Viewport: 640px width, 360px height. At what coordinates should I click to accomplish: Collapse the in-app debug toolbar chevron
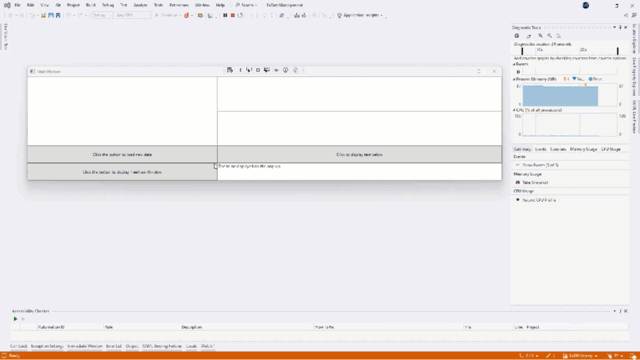coord(304,70)
